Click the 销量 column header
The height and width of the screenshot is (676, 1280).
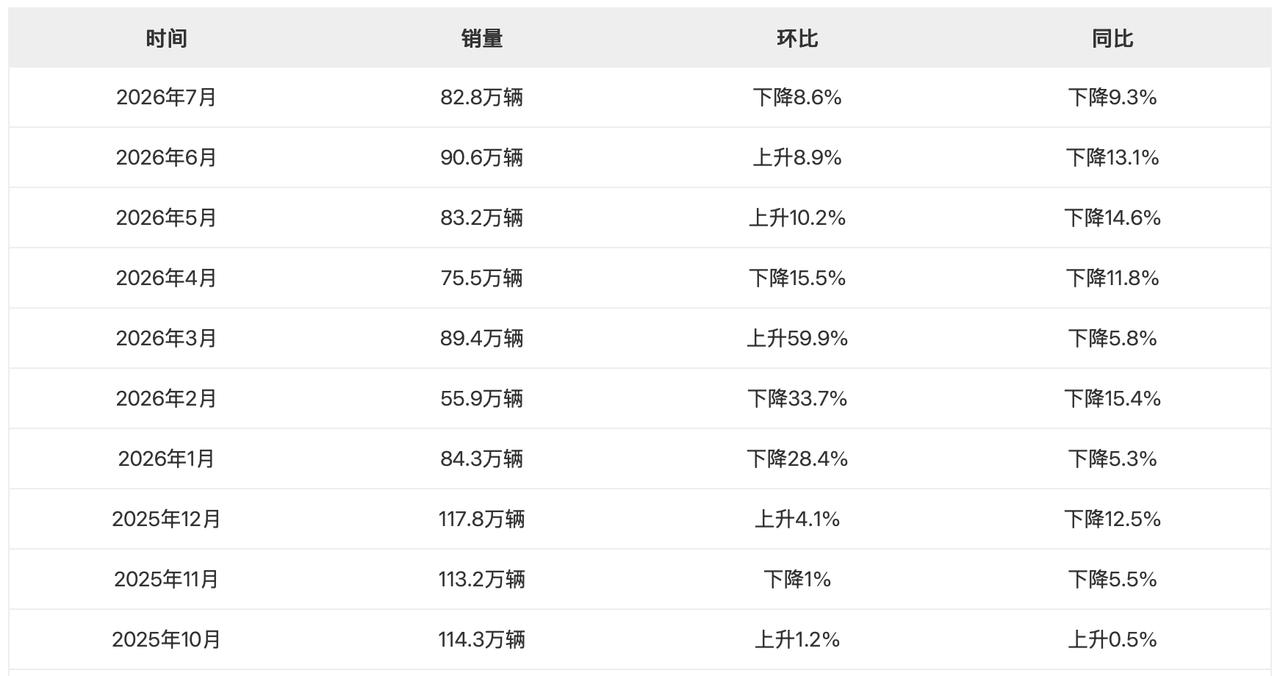pos(481,38)
